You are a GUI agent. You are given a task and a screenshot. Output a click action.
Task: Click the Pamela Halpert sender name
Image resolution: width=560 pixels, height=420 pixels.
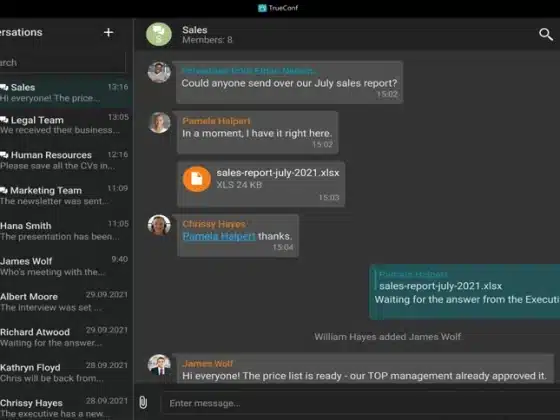(x=216, y=121)
